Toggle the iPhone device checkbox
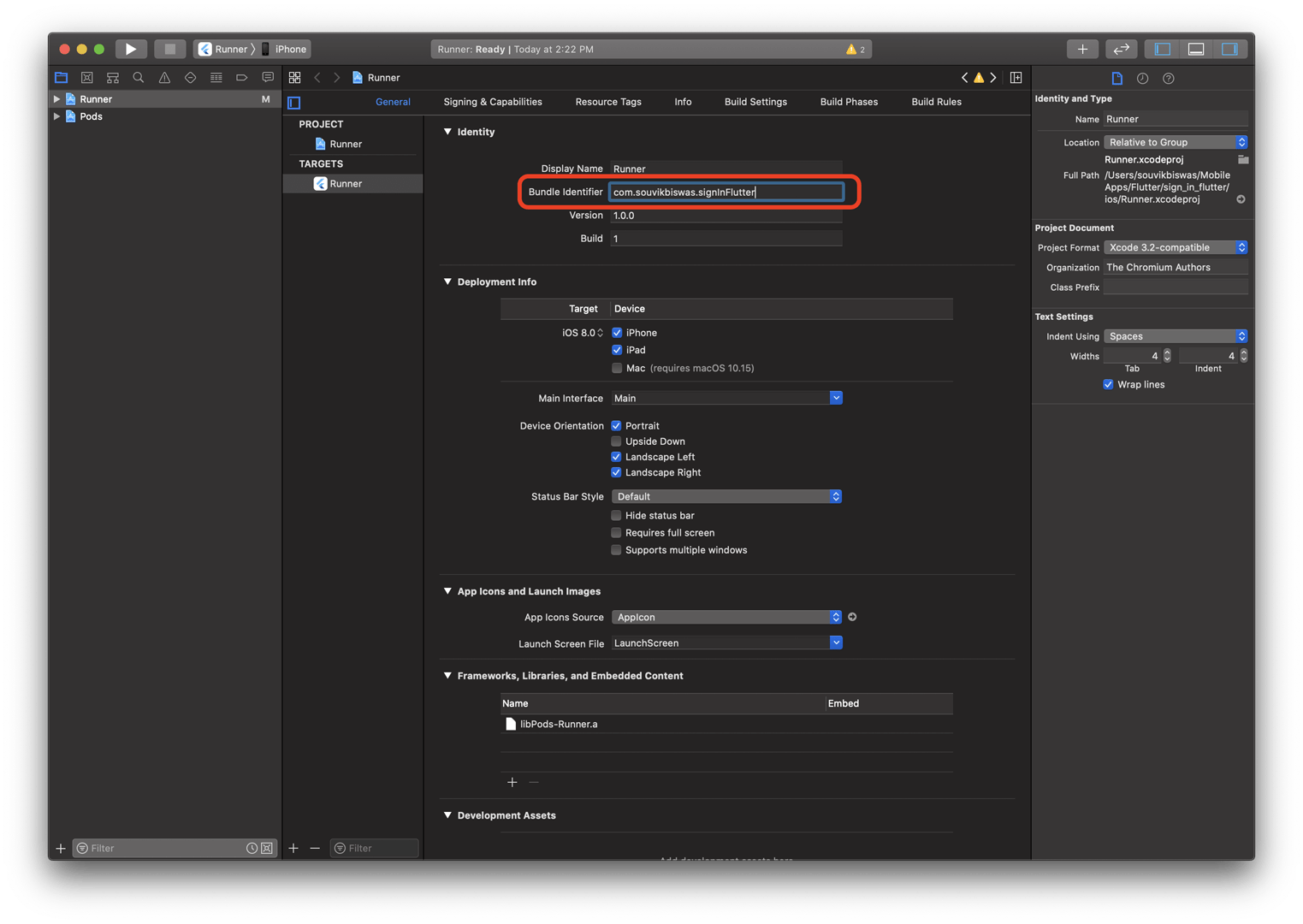Screen dimensions: 1303x924 617,333
